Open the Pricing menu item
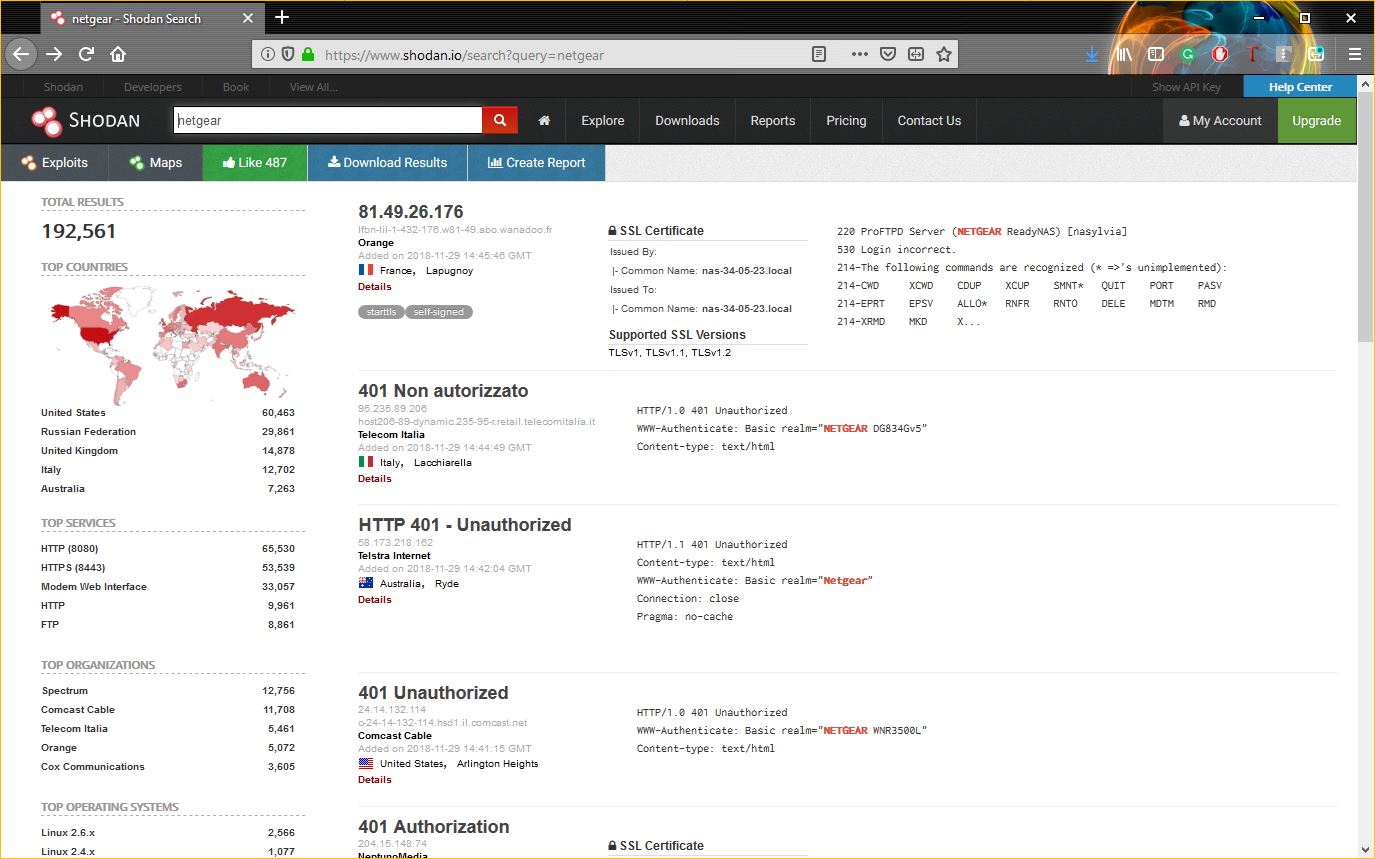 846,120
